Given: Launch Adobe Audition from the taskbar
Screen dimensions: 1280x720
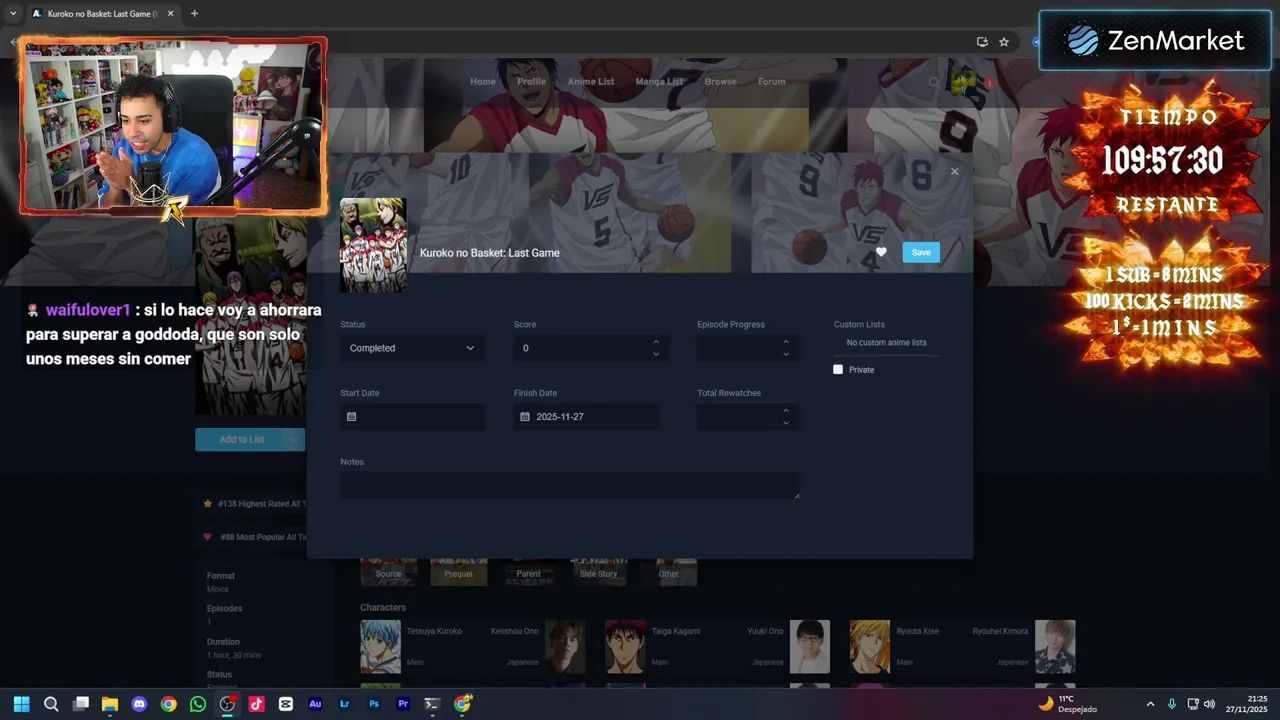Looking at the screenshot, I should (x=315, y=704).
